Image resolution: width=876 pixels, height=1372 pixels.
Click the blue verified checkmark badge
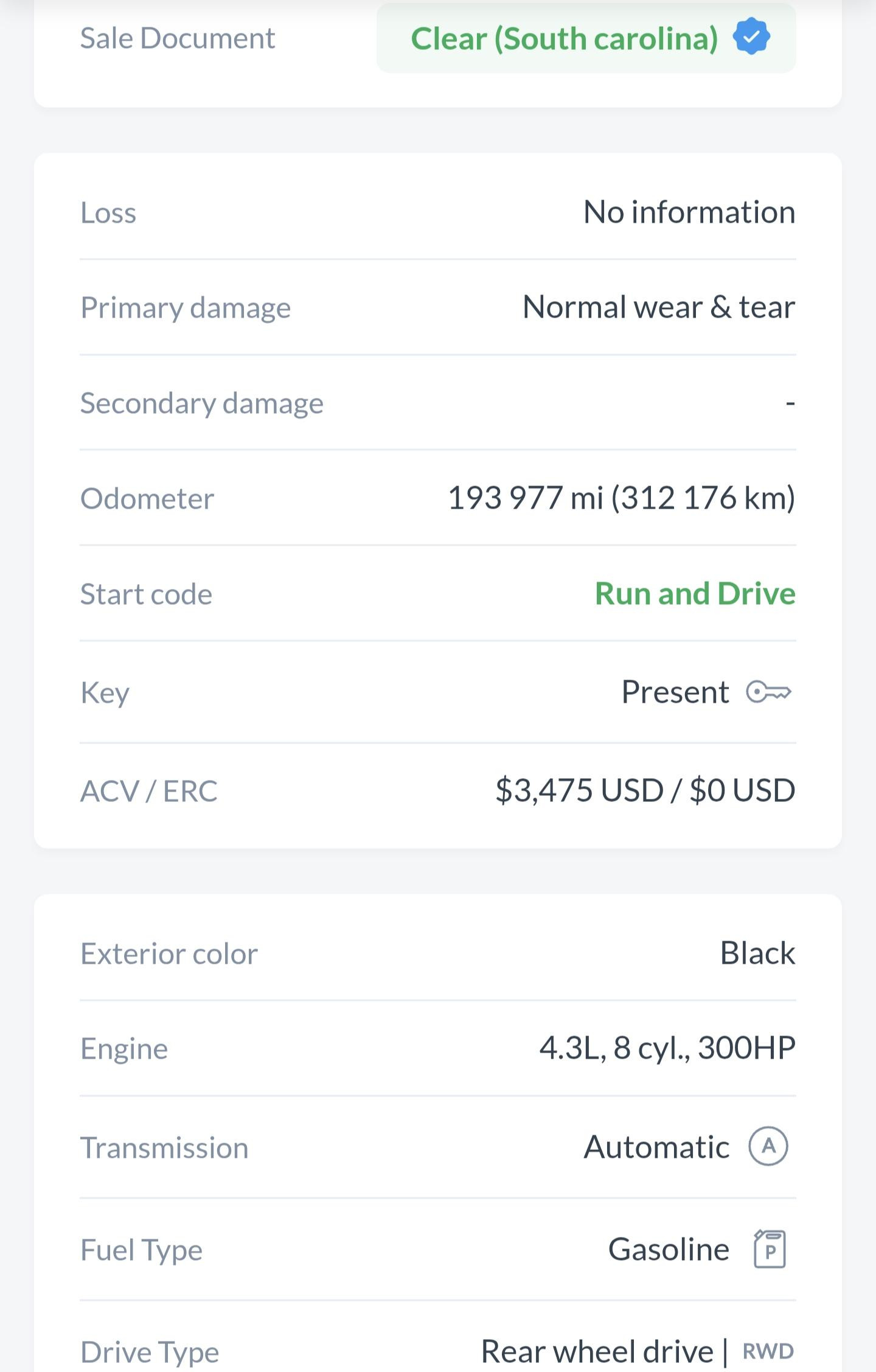751,37
